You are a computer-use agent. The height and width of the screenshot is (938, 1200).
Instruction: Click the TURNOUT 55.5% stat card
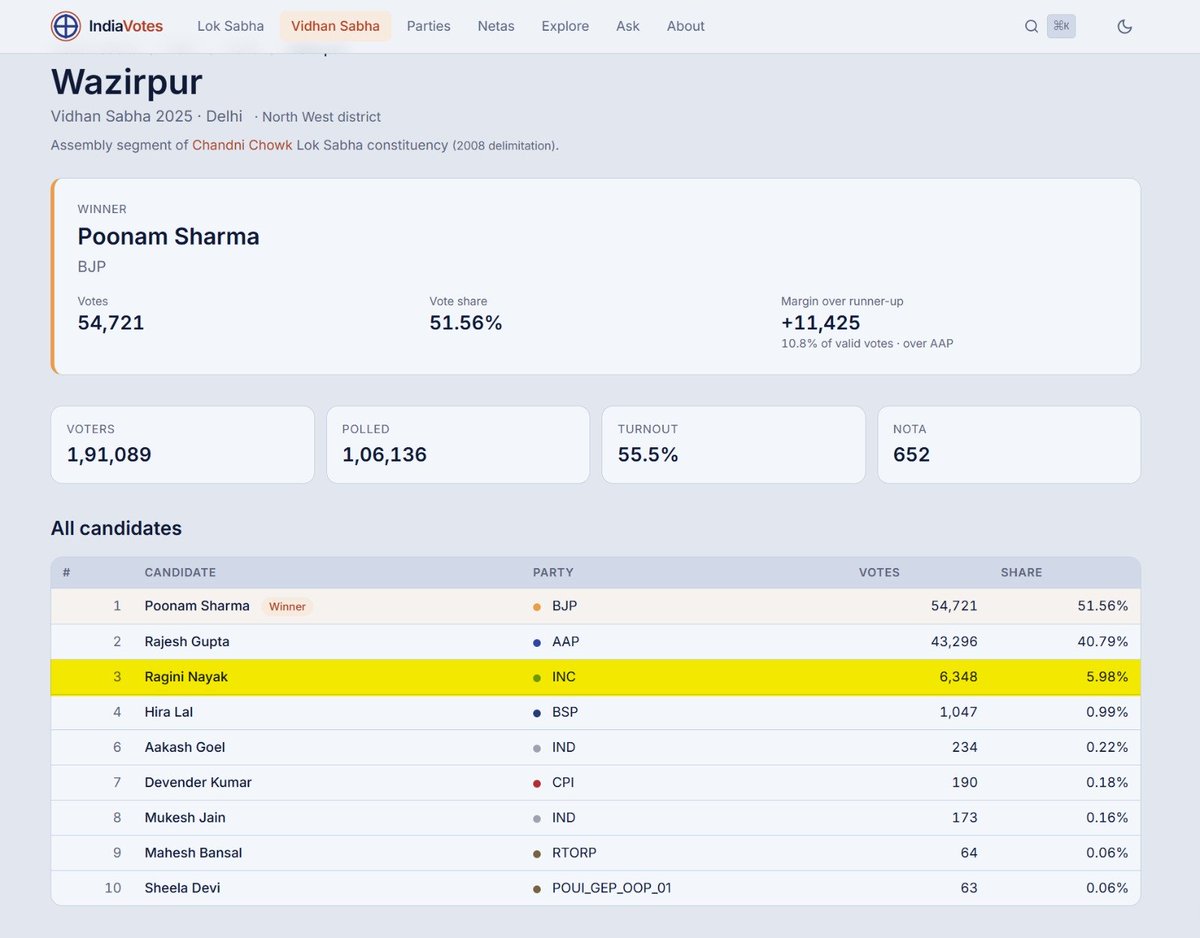[x=733, y=444]
